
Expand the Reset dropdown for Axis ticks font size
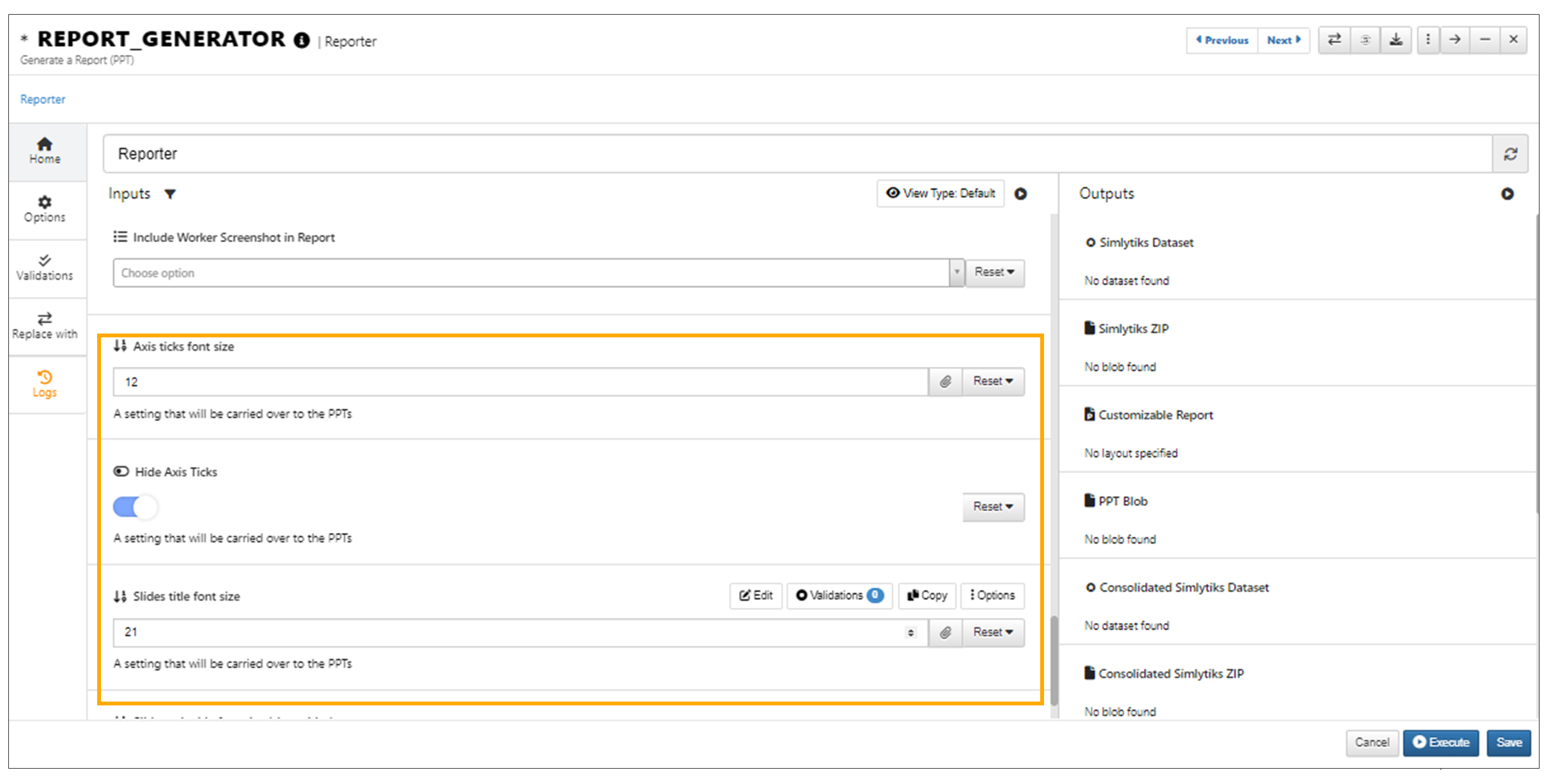coord(994,381)
